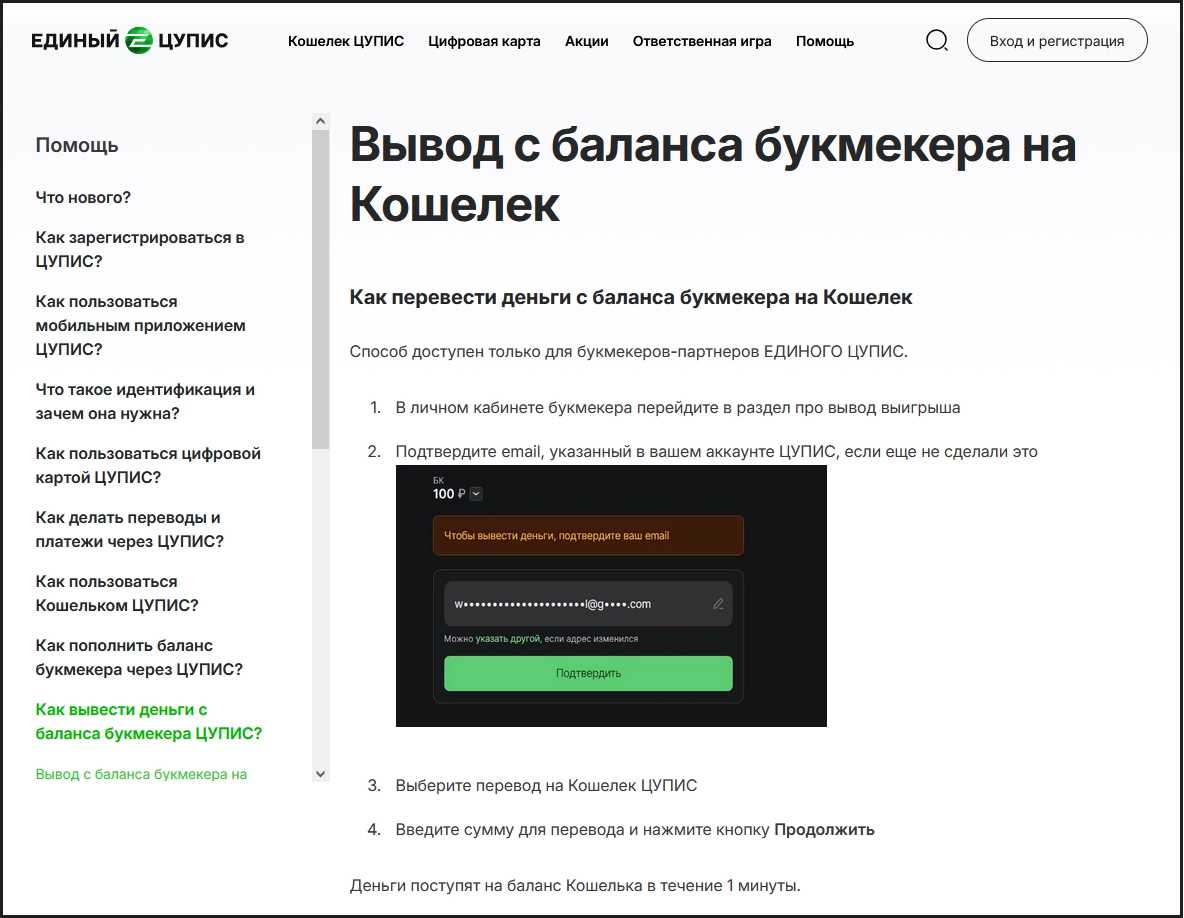
Task: Open search with the magnifier icon
Action: click(937, 41)
